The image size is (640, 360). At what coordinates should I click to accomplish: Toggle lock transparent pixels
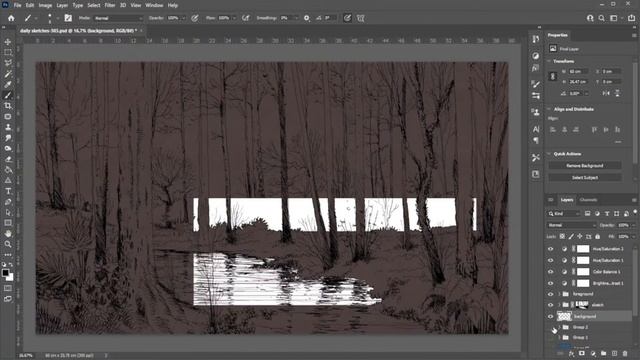pyautogui.click(x=562, y=236)
